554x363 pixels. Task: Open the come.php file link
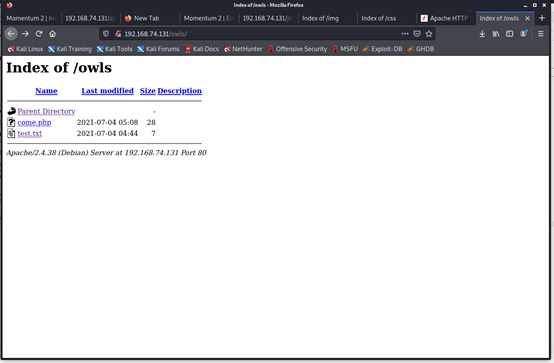tap(34, 122)
